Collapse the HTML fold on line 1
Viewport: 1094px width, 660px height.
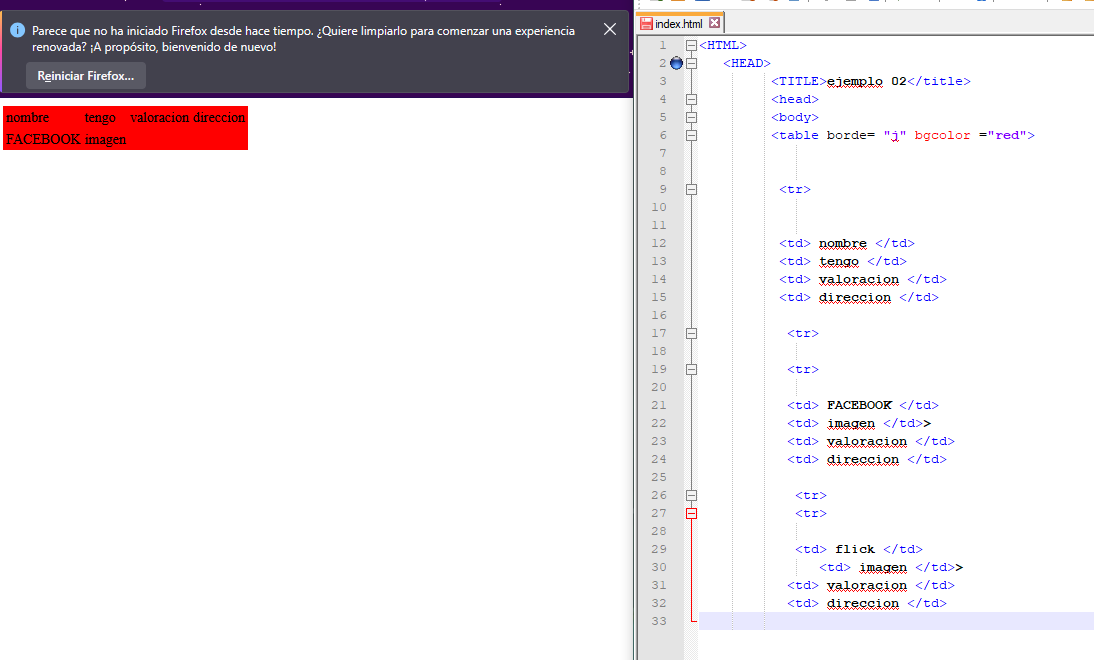(x=691, y=45)
